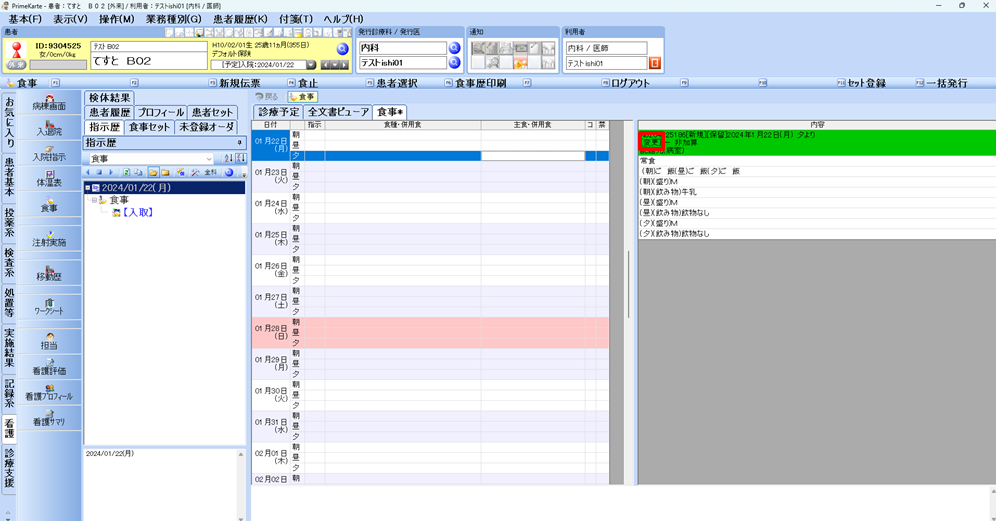This screenshot has width=997, height=521.
Task: Switch to the 未登録オーダ tab
Action: click(x=207, y=127)
